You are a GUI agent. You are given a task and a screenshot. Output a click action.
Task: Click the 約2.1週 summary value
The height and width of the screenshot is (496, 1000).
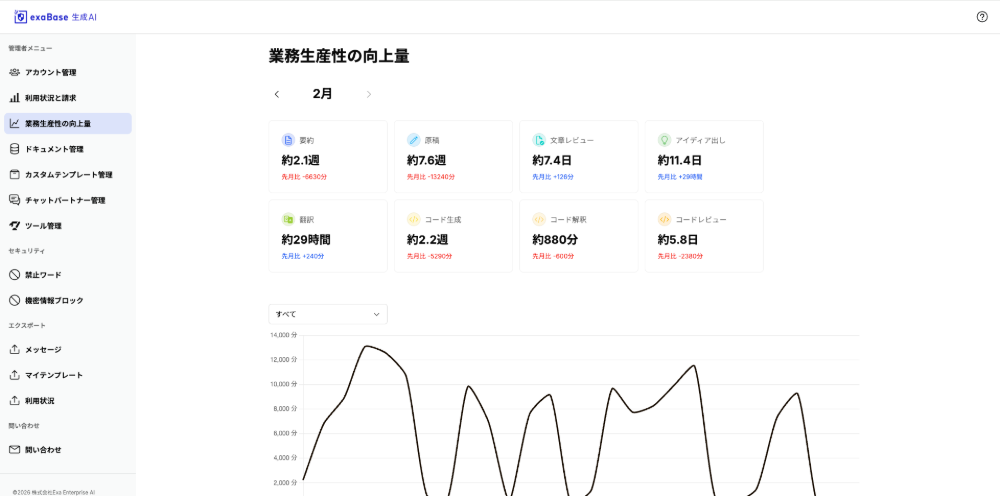tap(302, 160)
